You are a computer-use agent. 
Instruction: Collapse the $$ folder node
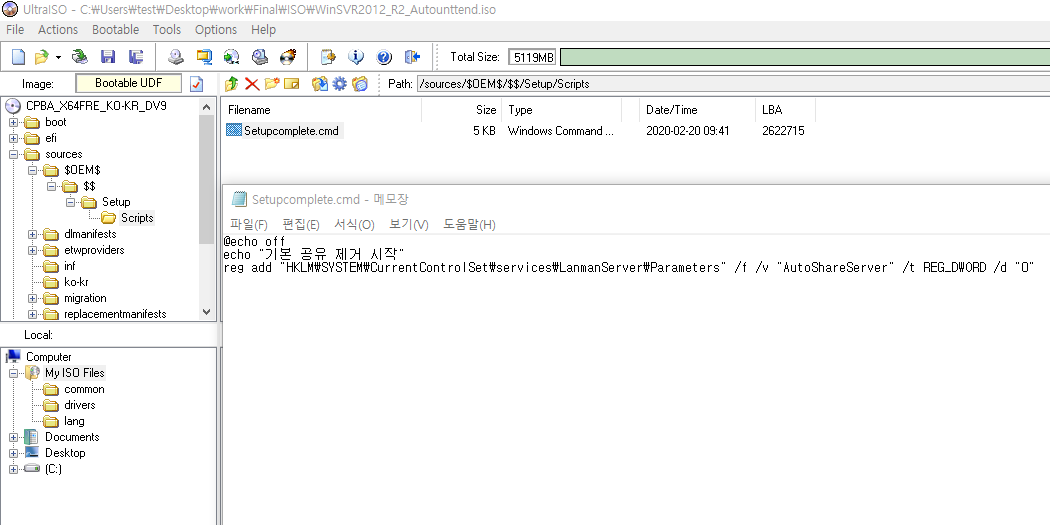pos(51,186)
